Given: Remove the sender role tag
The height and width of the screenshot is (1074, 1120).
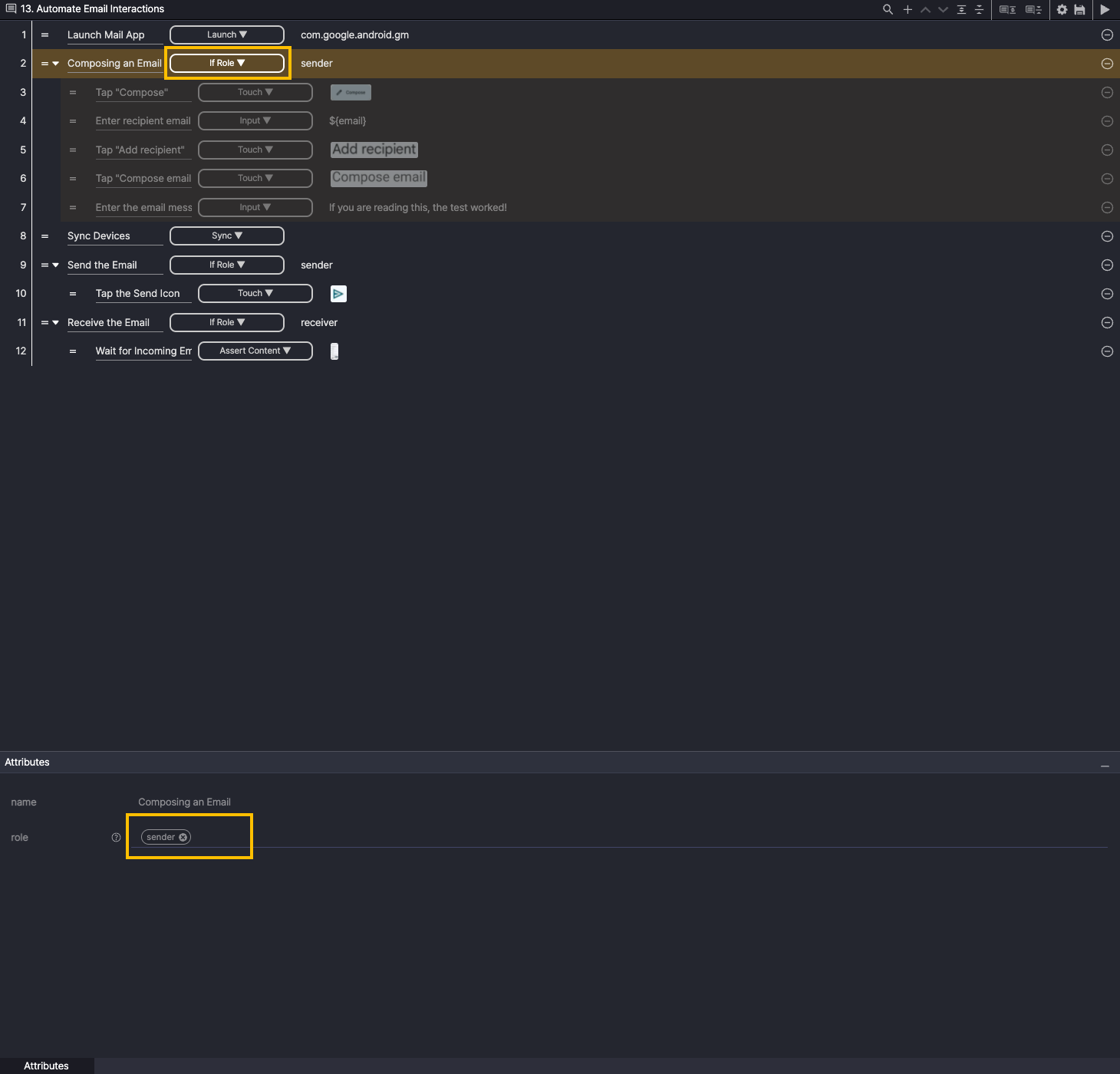Looking at the screenshot, I should tap(183, 837).
